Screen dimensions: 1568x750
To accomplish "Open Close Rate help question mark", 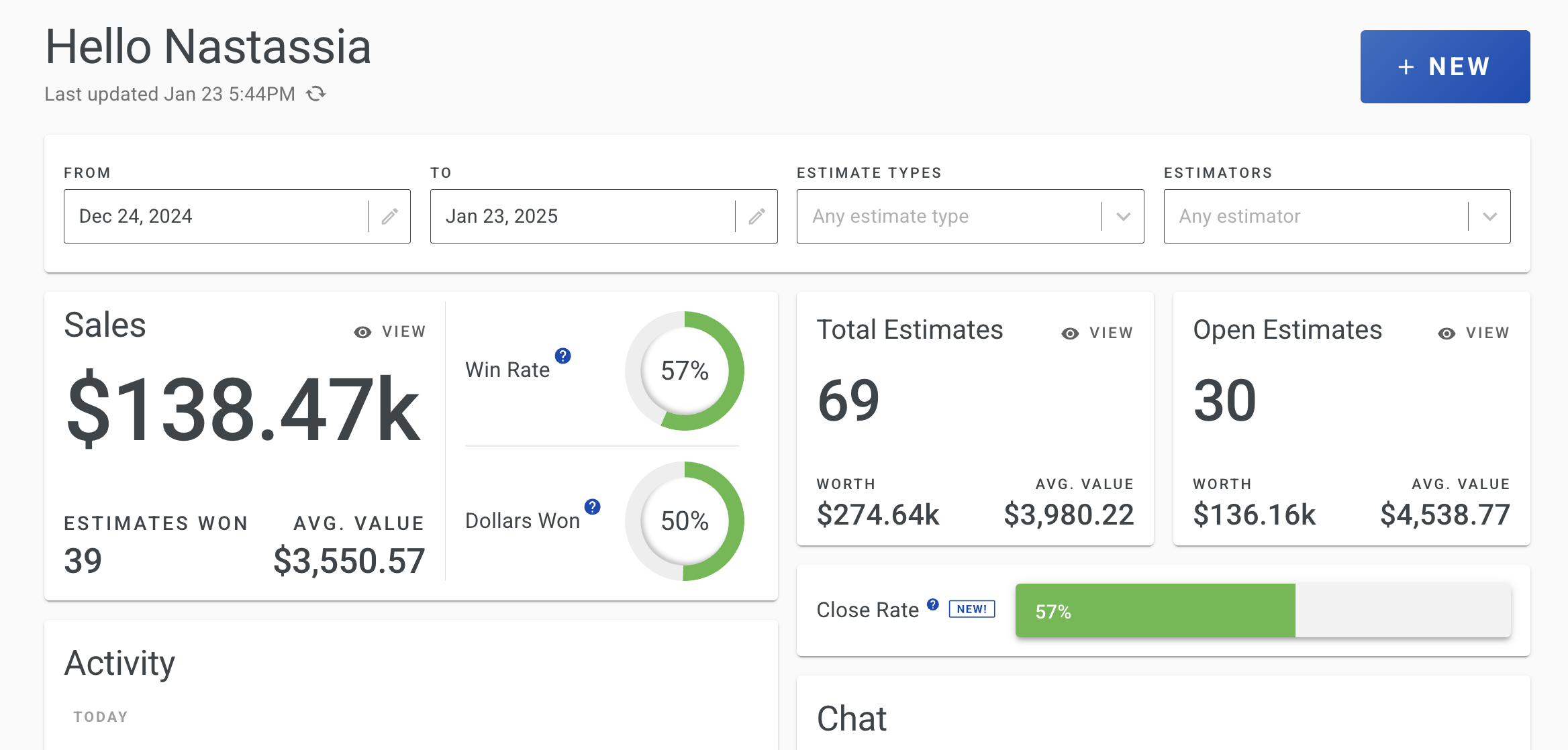I will [x=933, y=604].
